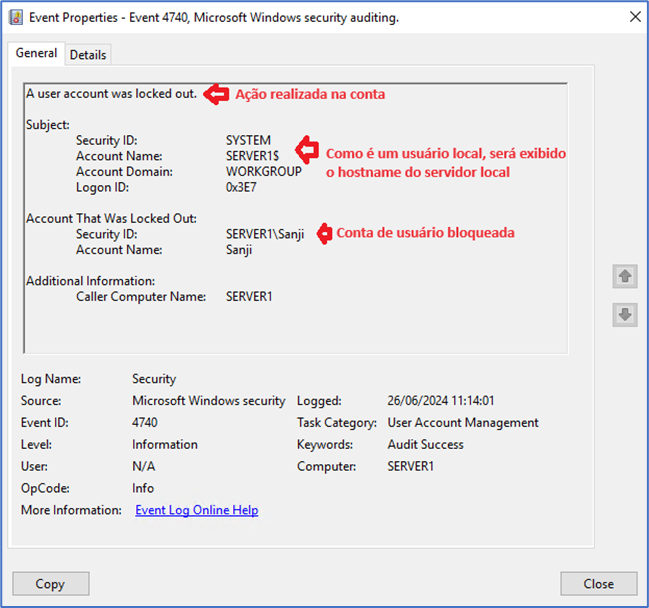Screen dimensions: 649x608
Task: Click the red arrow beside SERVER1\Sanji
Action: click(323, 234)
